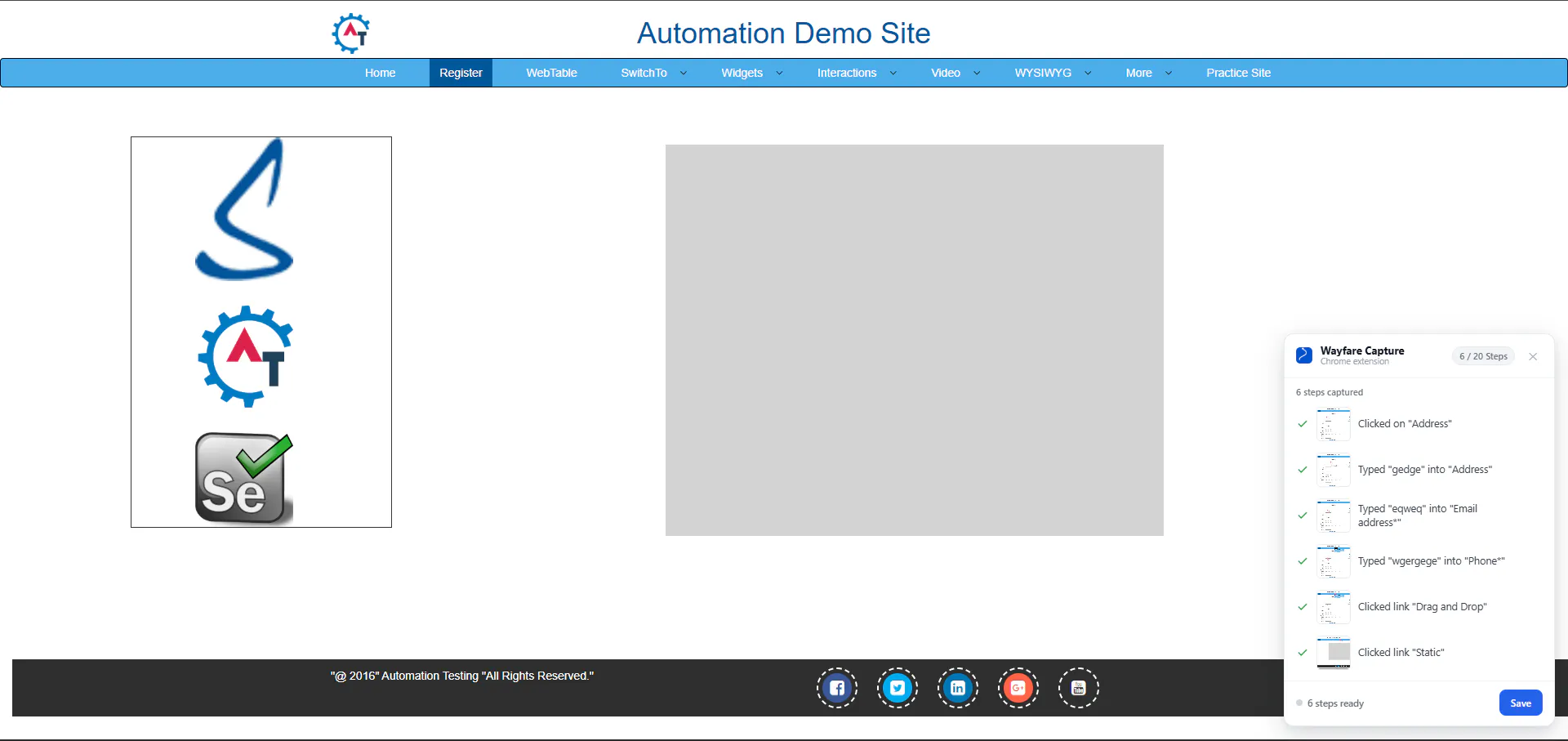1568x741 pixels.
Task: Click checkmark beside Typed "wgergege" step
Action: 1303,561
